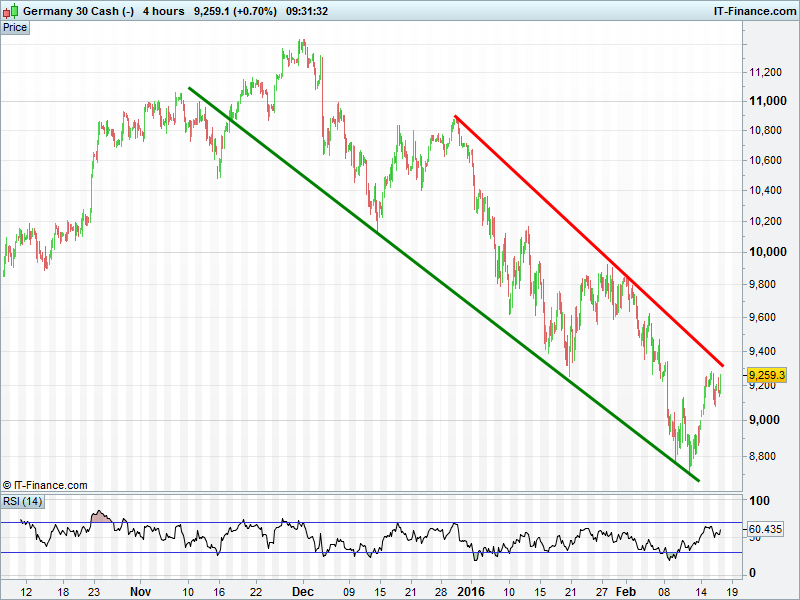
Task: Select the red descending trendline
Action: (589, 240)
